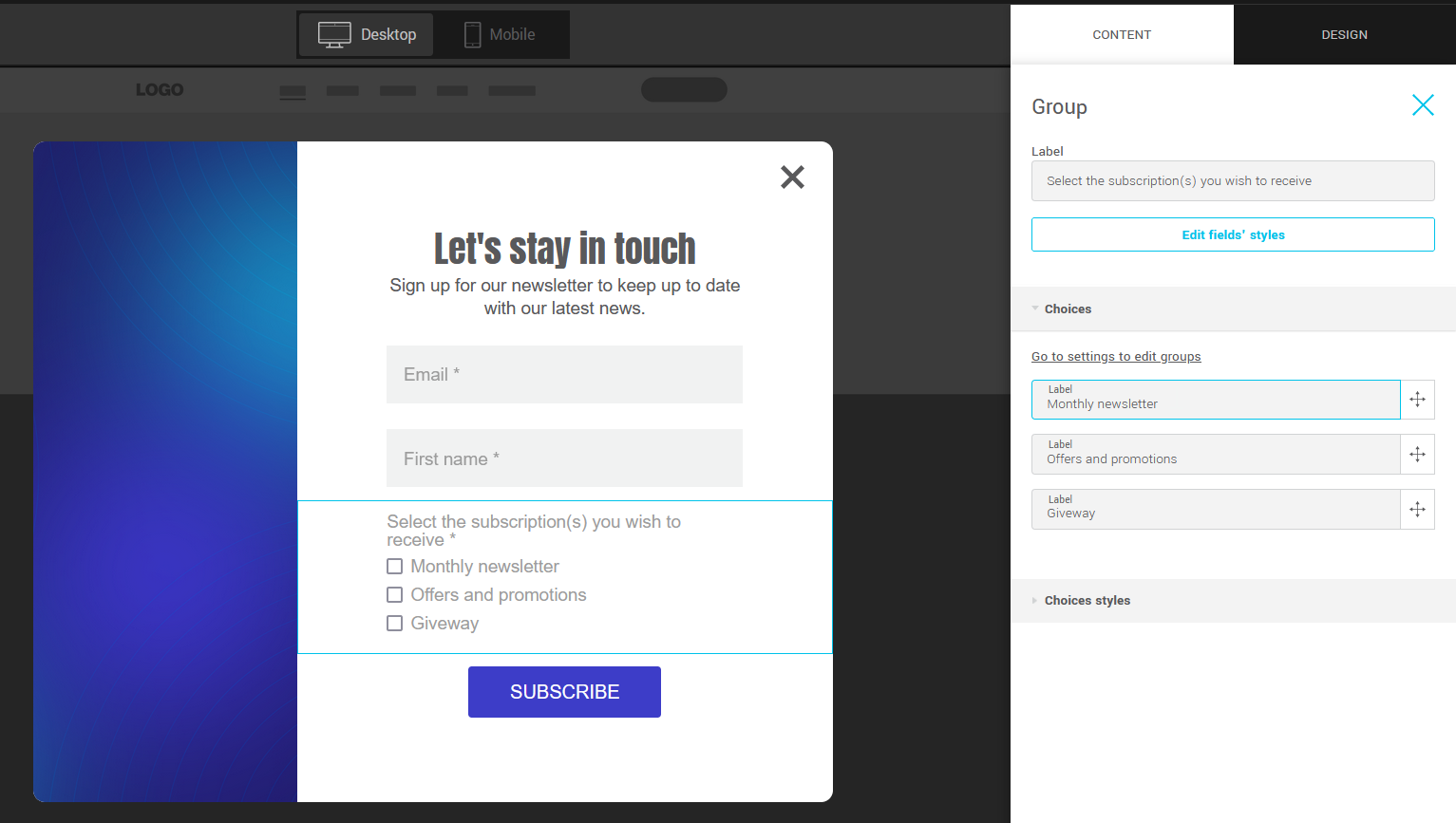Click the Edit fields' styles button

click(x=1233, y=235)
